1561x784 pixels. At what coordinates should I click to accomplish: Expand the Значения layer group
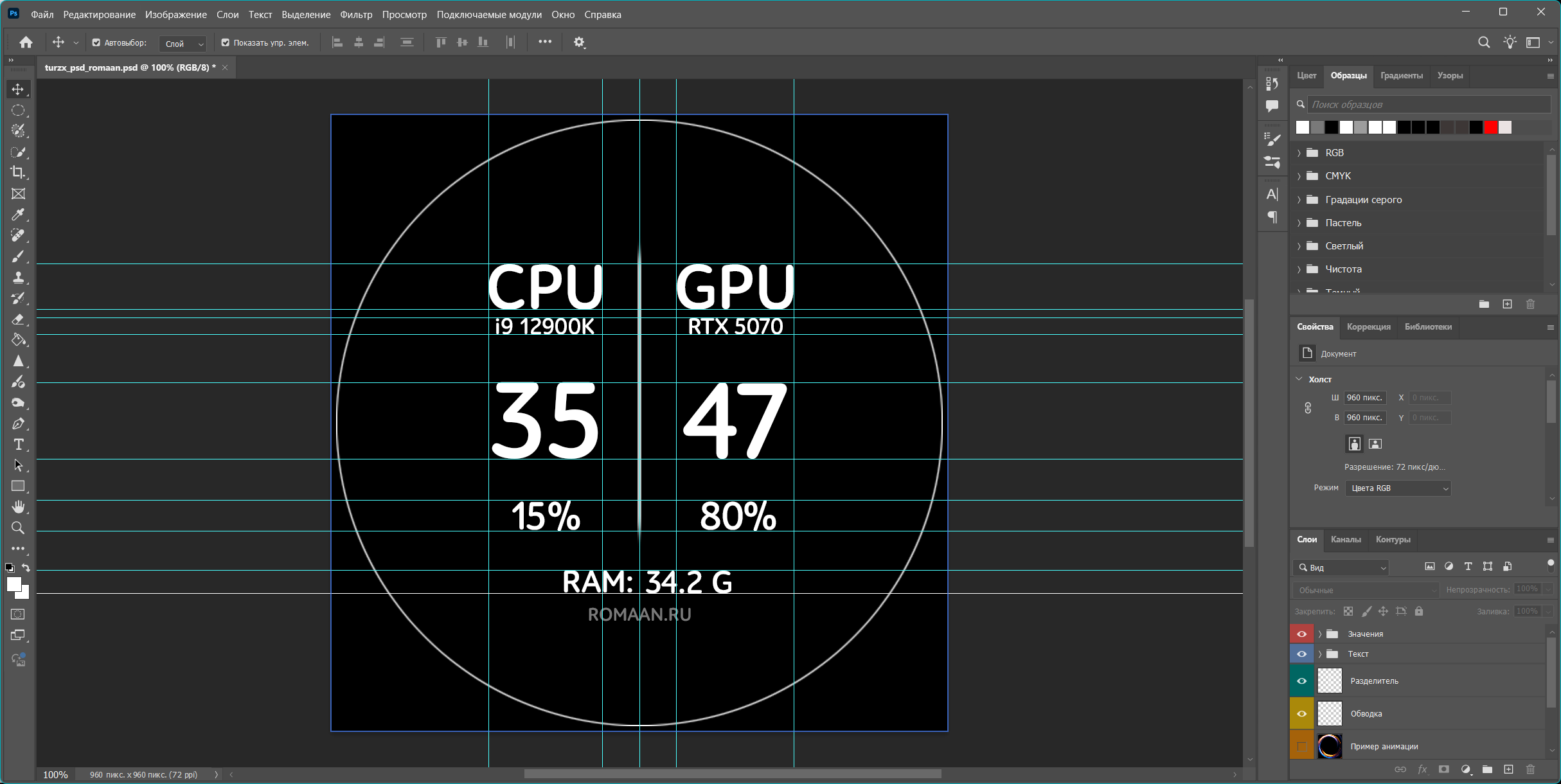coord(1320,634)
